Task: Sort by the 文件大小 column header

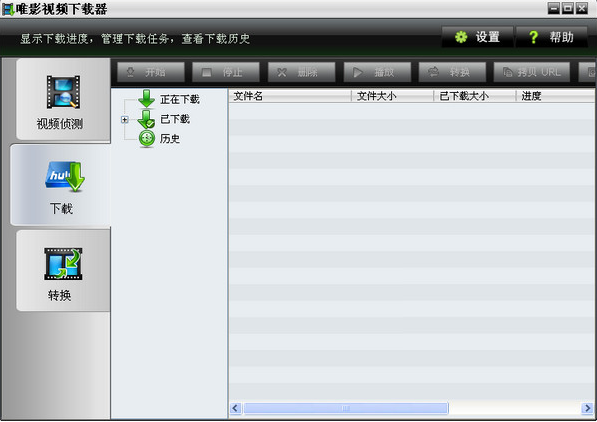Action: (392, 96)
